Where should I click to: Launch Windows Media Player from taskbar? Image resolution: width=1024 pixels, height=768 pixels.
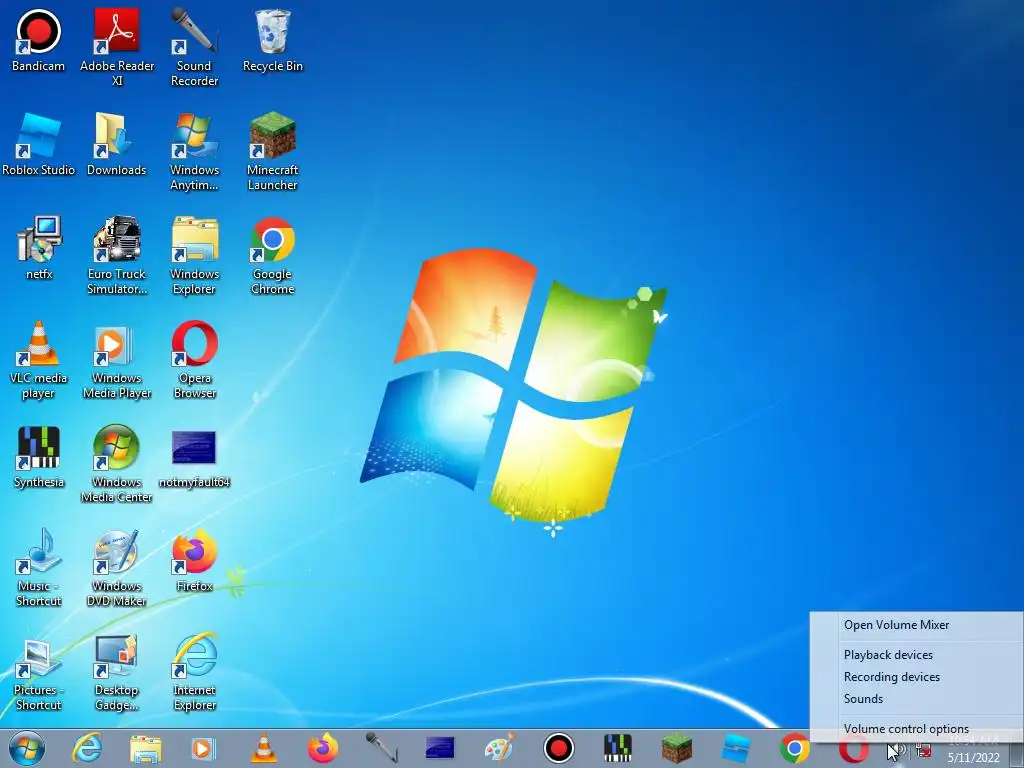pos(203,748)
